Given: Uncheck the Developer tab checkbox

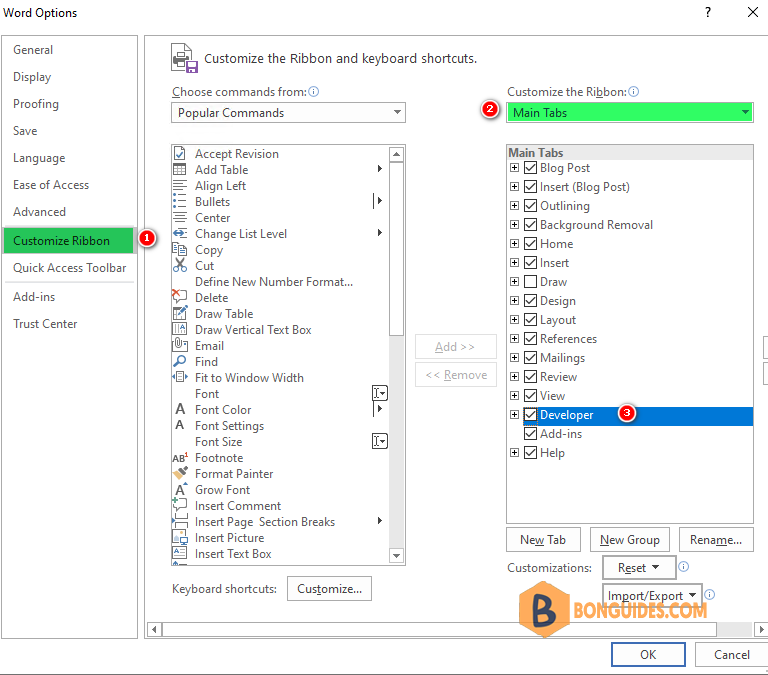Looking at the screenshot, I should point(530,414).
